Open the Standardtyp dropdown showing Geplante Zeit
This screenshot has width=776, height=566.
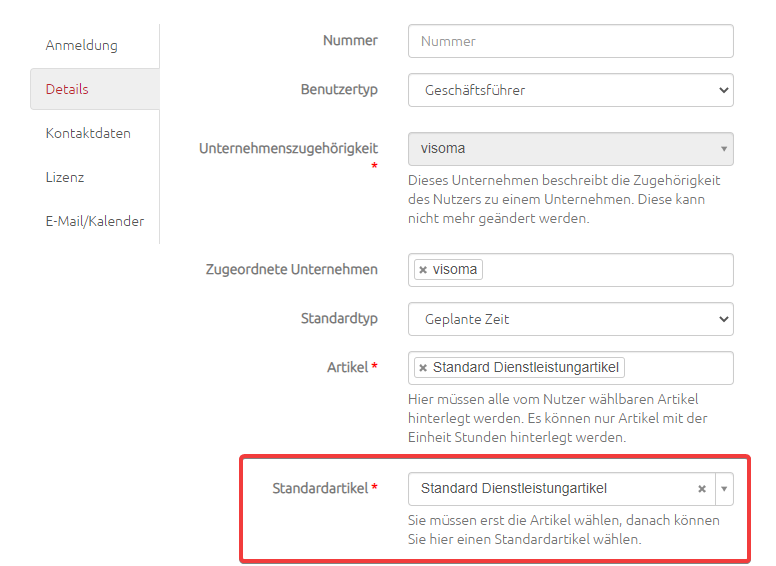coord(571,319)
